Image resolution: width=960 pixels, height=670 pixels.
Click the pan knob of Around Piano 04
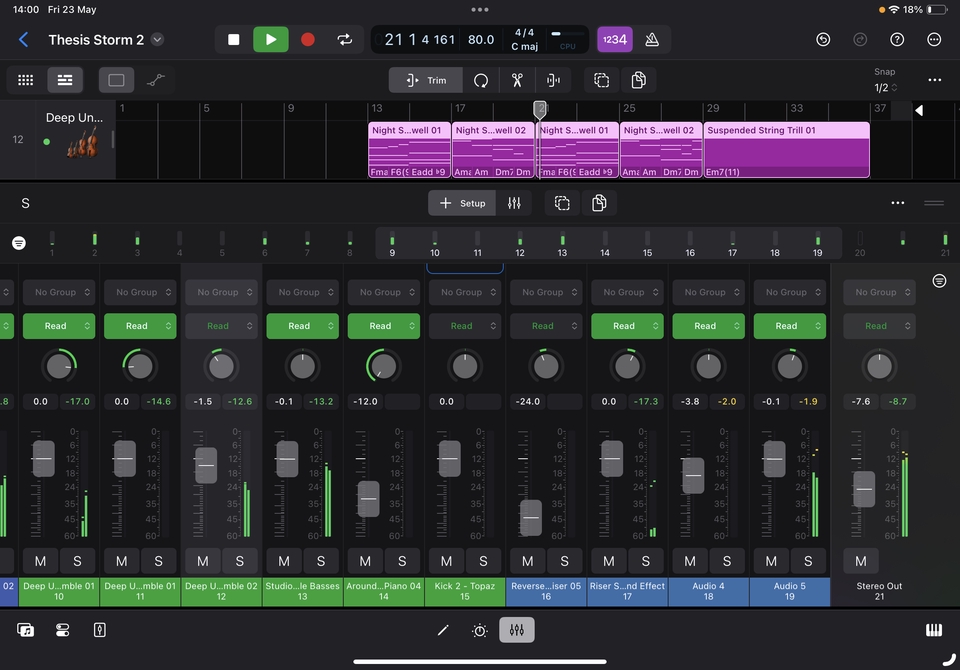point(383,366)
